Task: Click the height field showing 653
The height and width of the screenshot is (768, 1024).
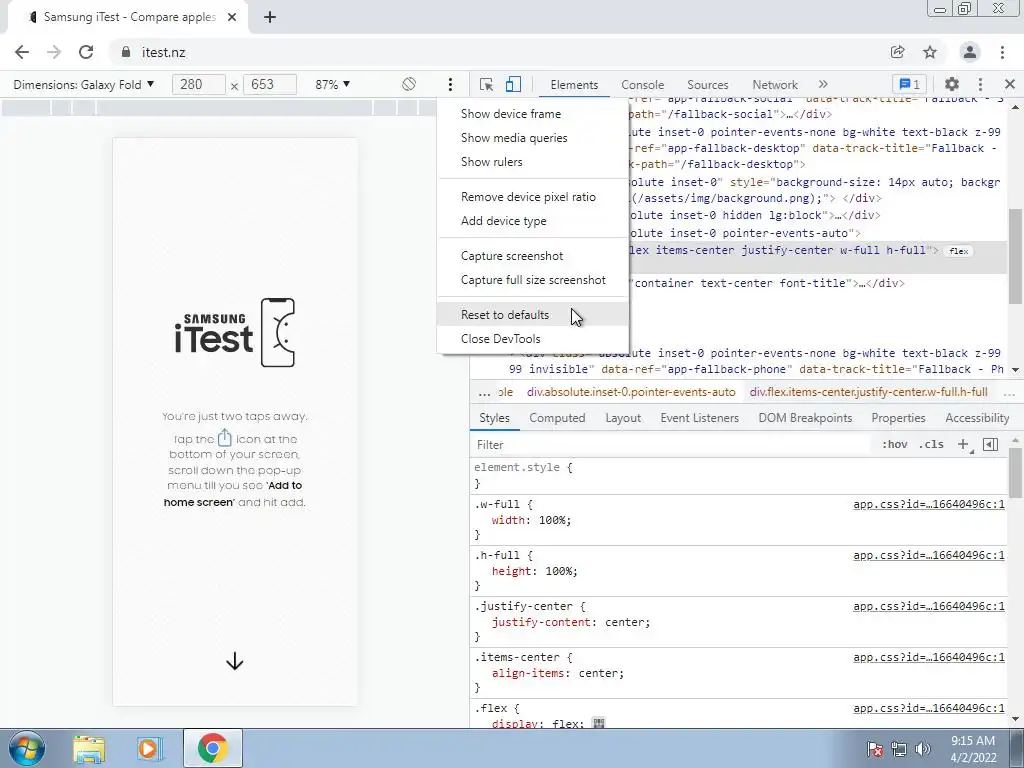Action: 270,84
